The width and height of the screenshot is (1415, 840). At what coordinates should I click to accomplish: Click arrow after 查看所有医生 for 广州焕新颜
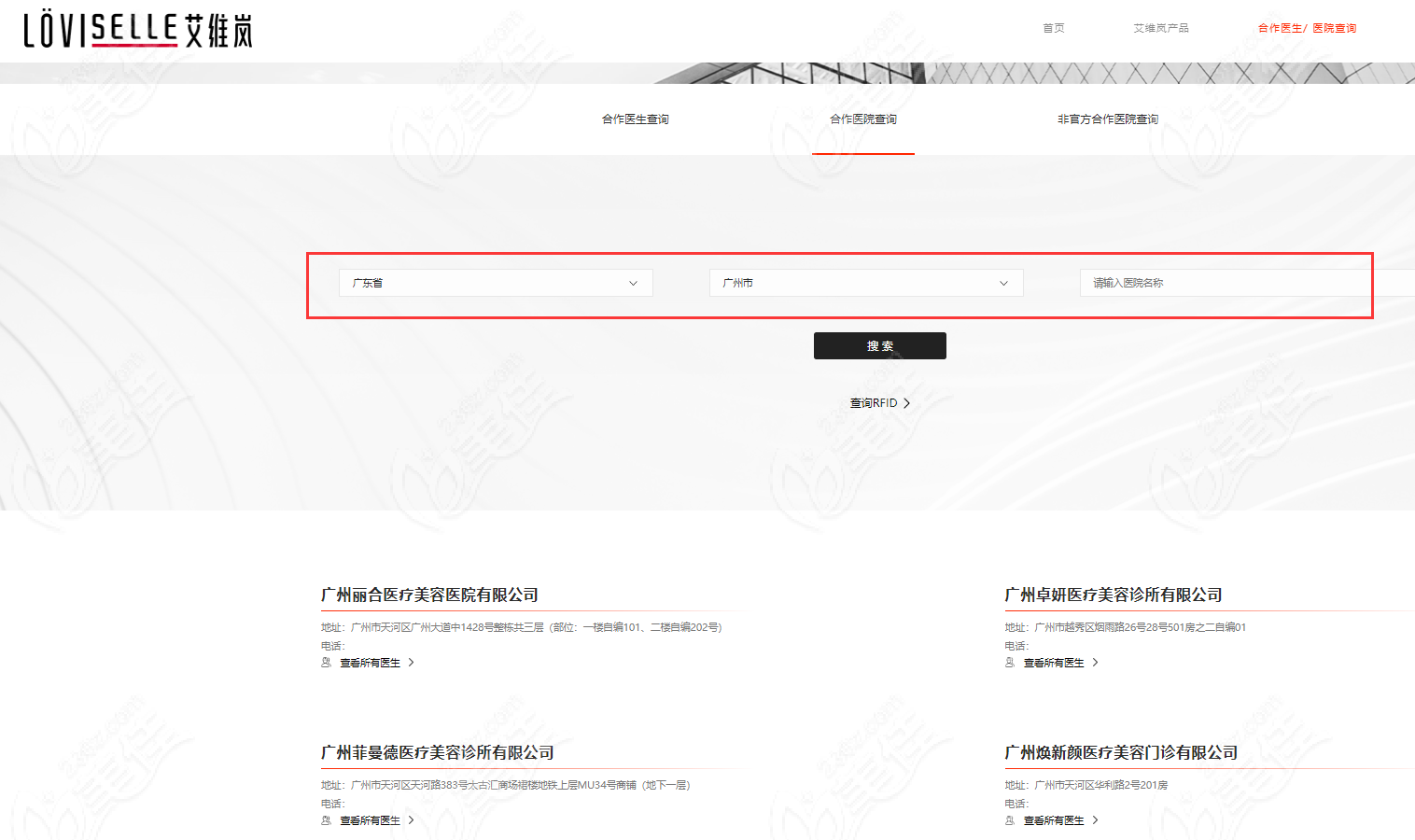[x=1095, y=820]
